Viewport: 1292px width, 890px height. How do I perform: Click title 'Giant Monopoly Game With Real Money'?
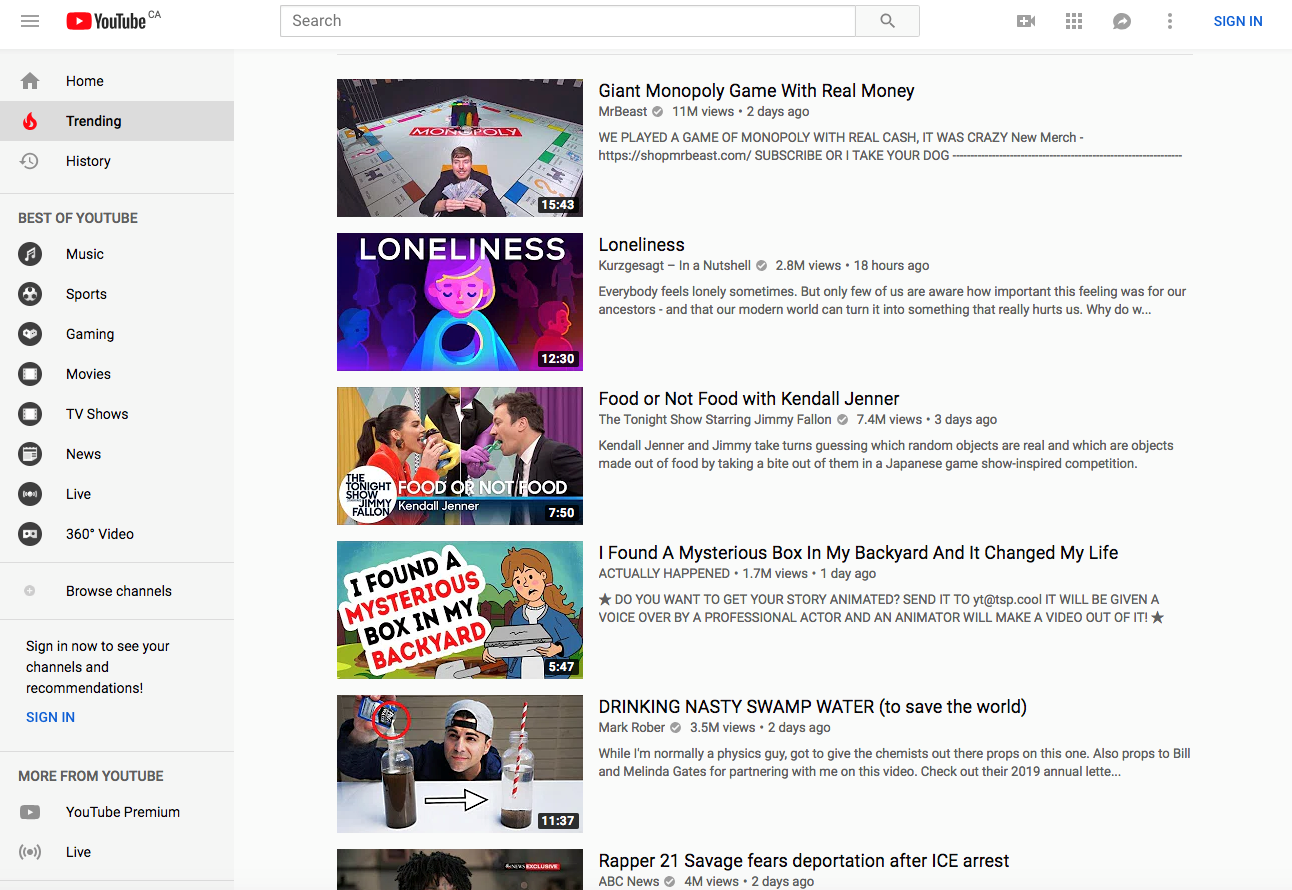[757, 91]
